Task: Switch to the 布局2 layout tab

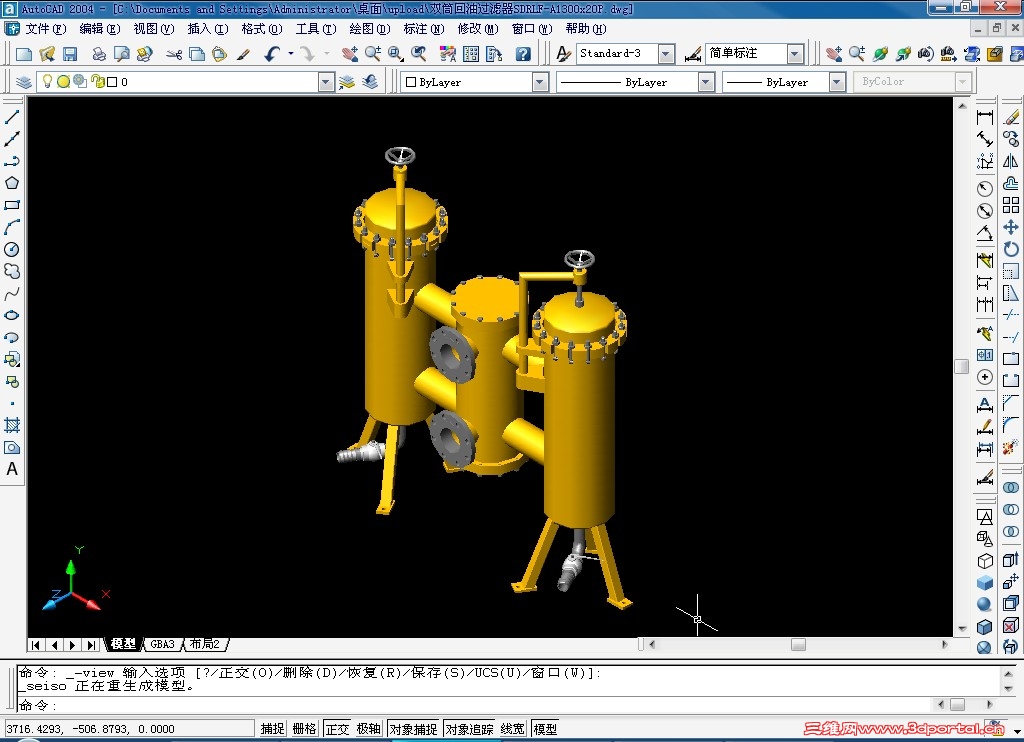Action: point(204,644)
